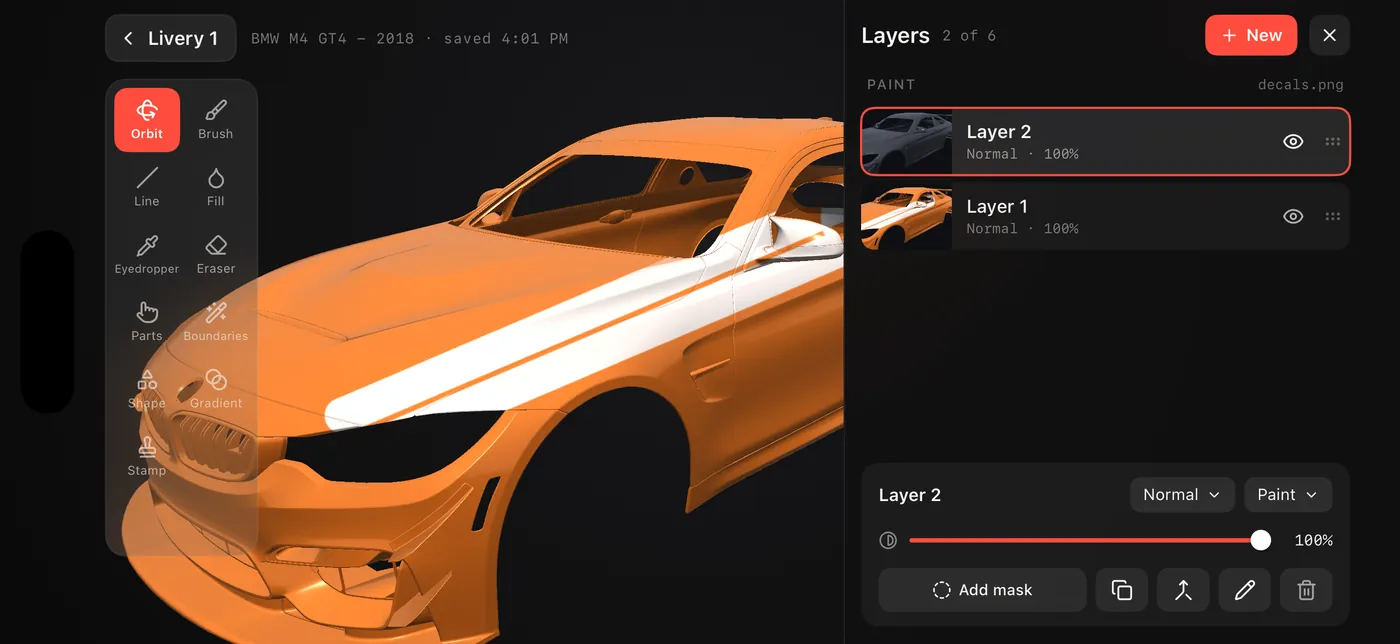Image resolution: width=1400 pixels, height=644 pixels.
Task: Select the Eraser tool
Action: 215,255
